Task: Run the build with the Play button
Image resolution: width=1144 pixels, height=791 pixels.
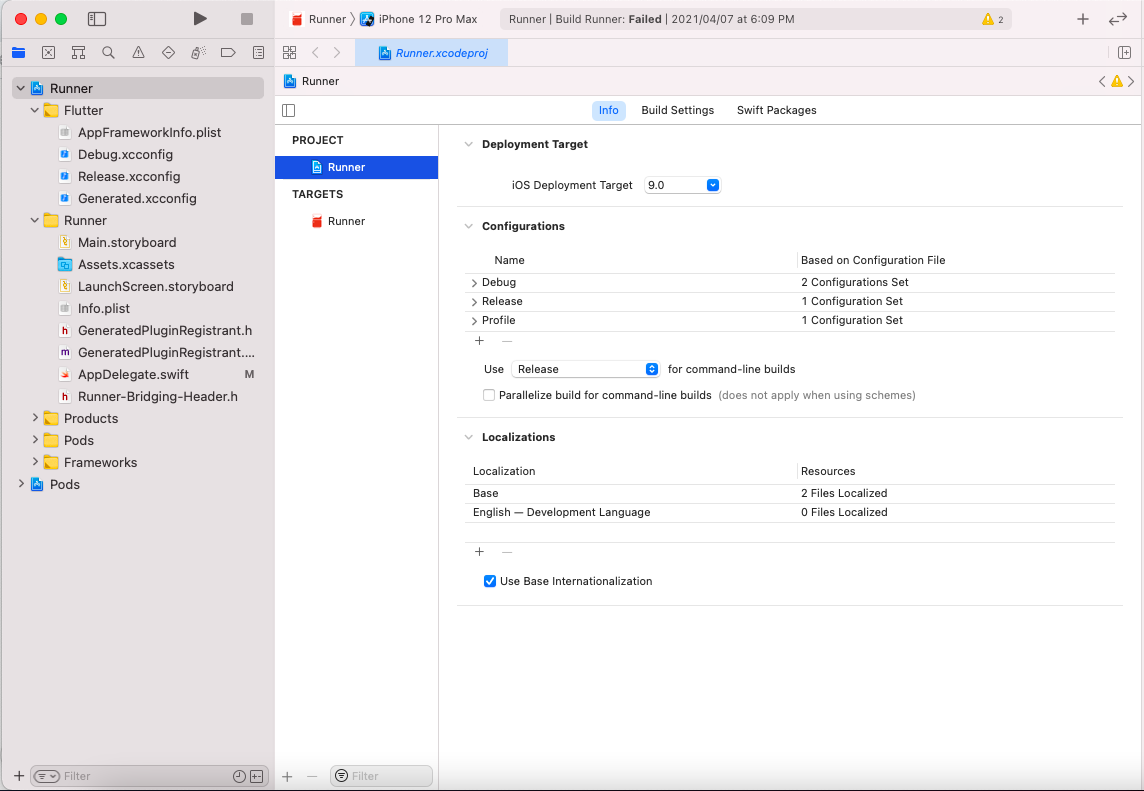Action: click(x=199, y=19)
